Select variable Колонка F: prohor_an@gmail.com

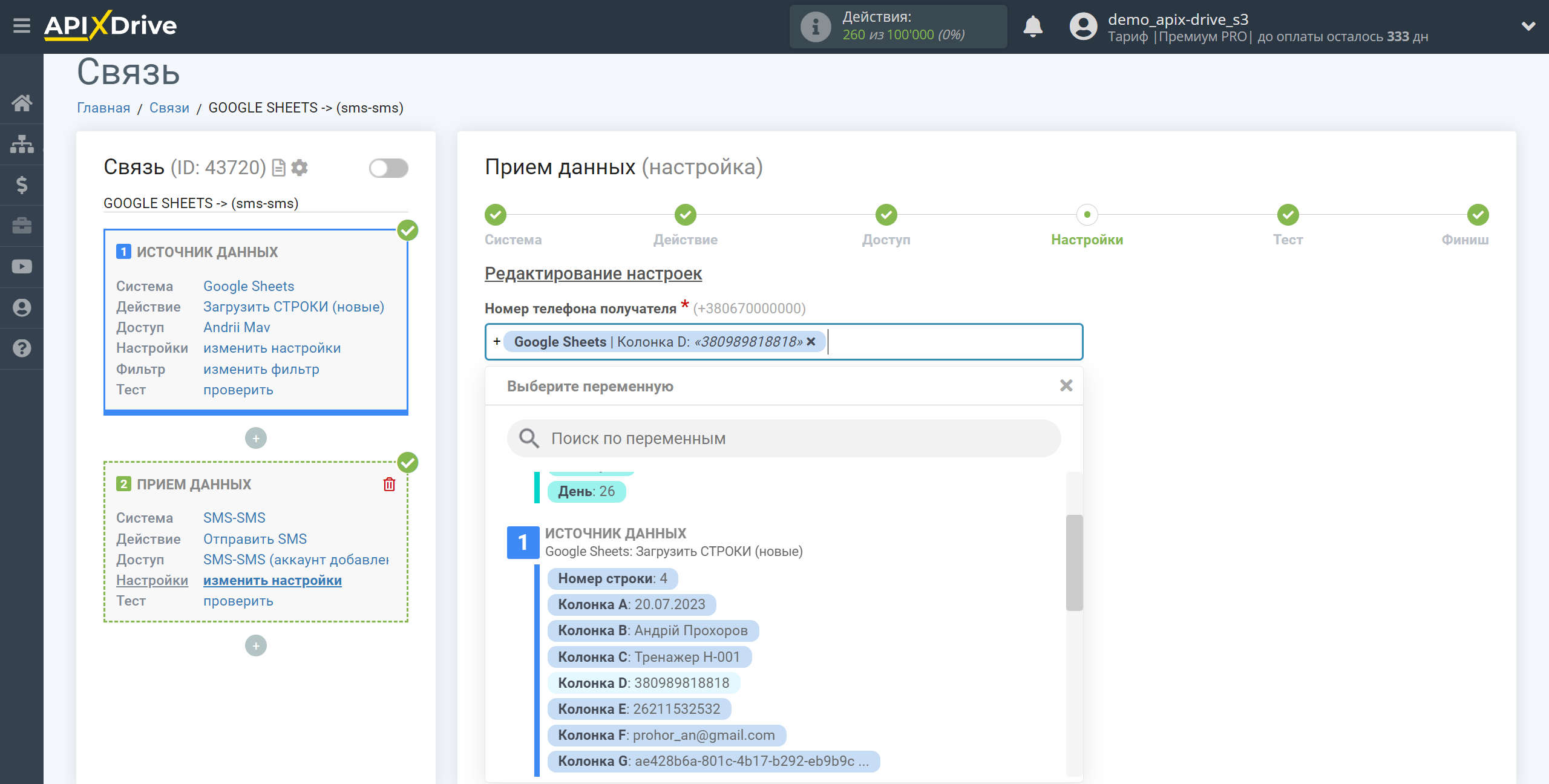666,735
